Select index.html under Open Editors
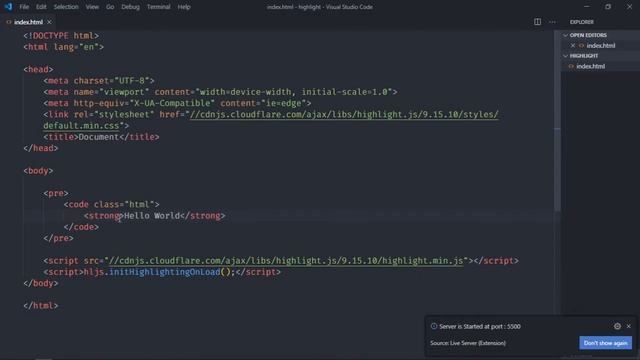The height and width of the screenshot is (360, 640). point(600,46)
